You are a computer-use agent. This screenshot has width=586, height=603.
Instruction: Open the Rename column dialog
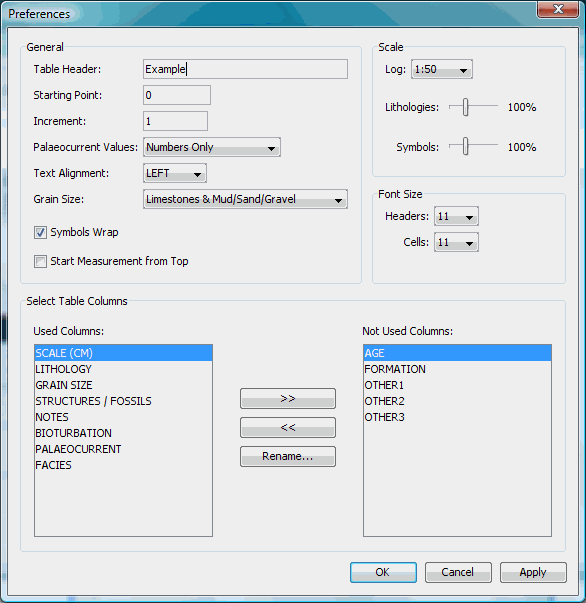[x=288, y=456]
